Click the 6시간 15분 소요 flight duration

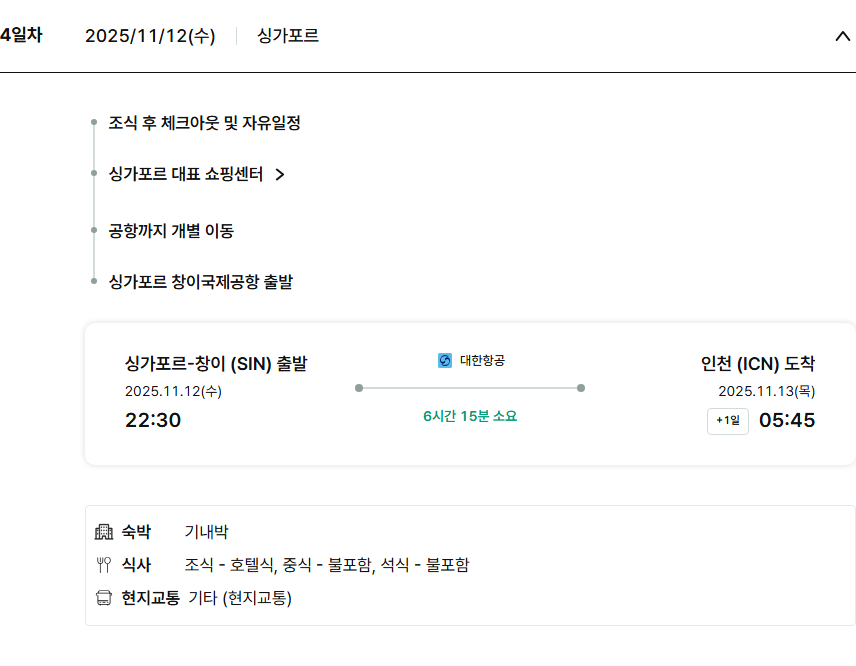click(x=470, y=416)
